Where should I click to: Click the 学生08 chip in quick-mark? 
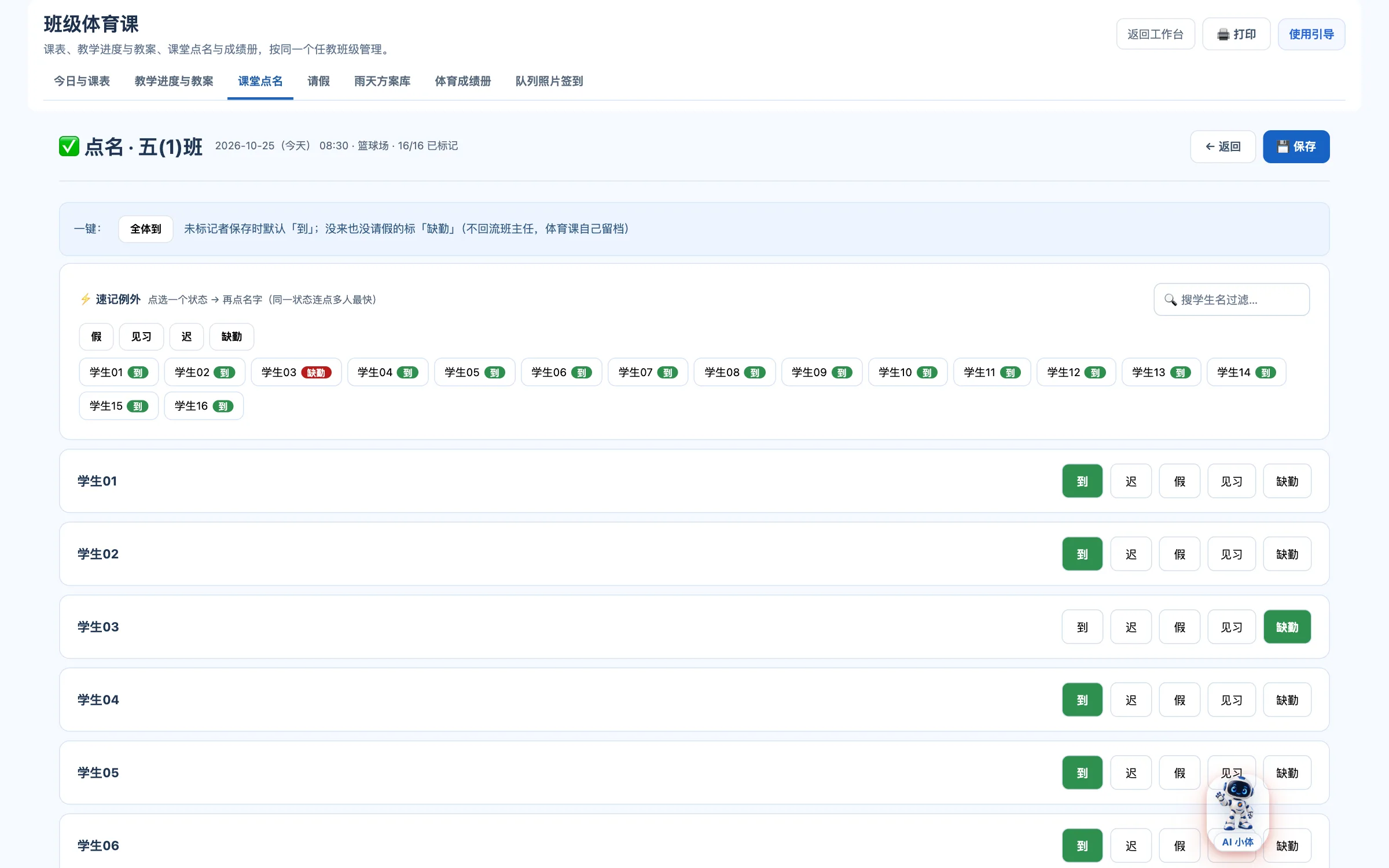[x=734, y=372]
